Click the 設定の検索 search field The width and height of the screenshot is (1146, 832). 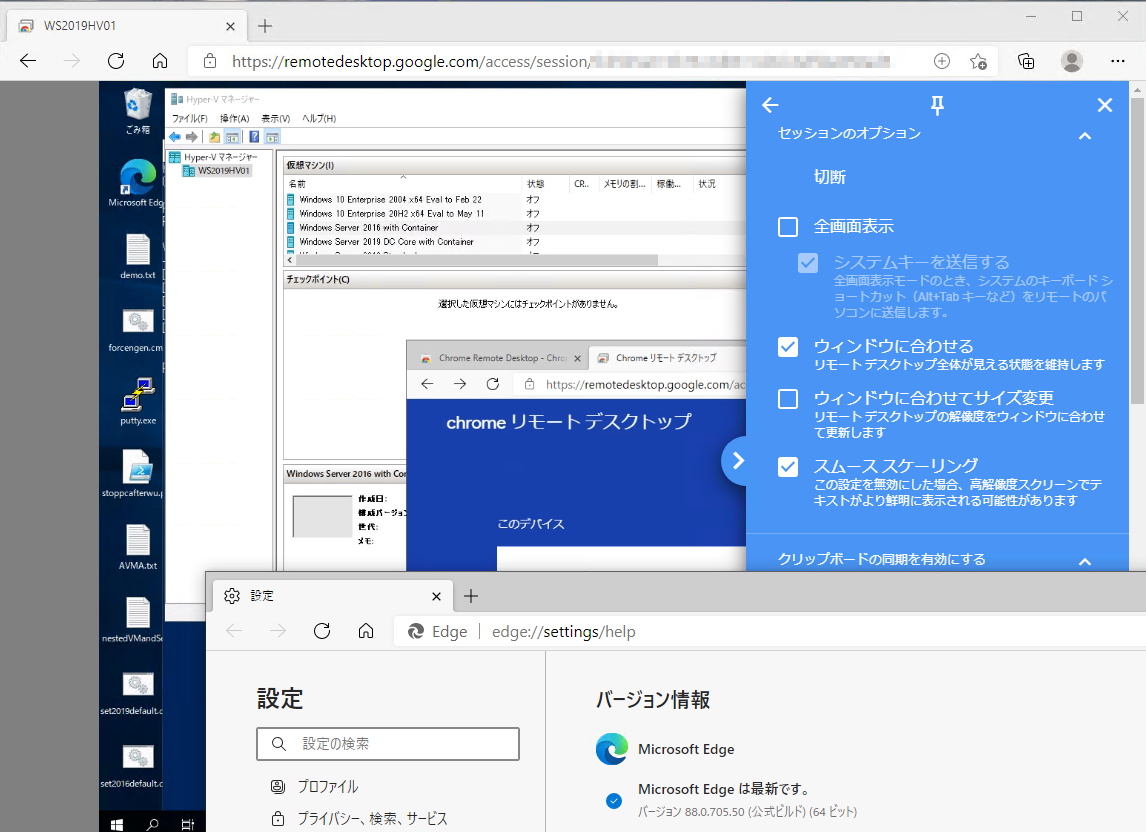click(388, 744)
